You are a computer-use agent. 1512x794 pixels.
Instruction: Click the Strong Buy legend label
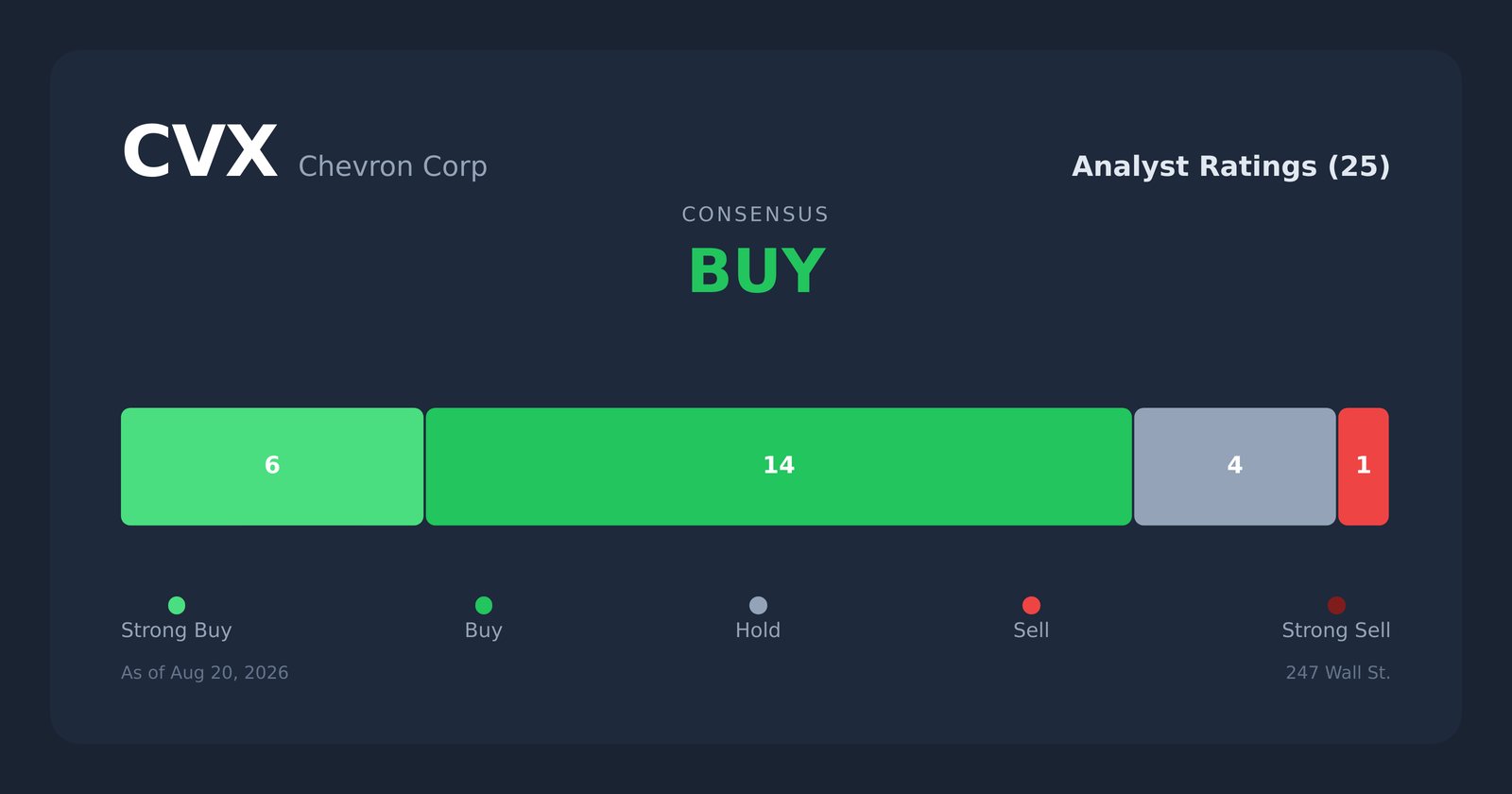click(177, 630)
